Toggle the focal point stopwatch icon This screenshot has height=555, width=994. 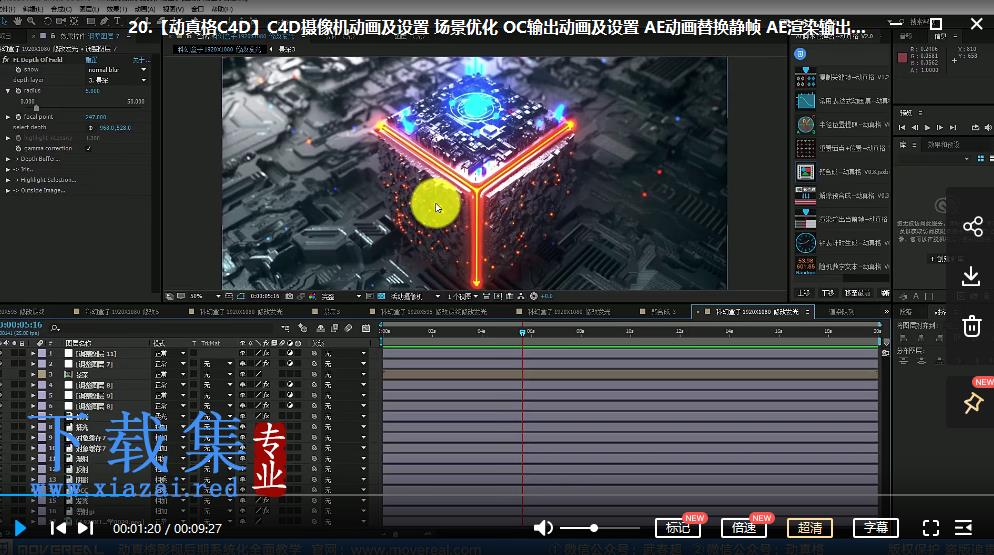(x=18, y=117)
